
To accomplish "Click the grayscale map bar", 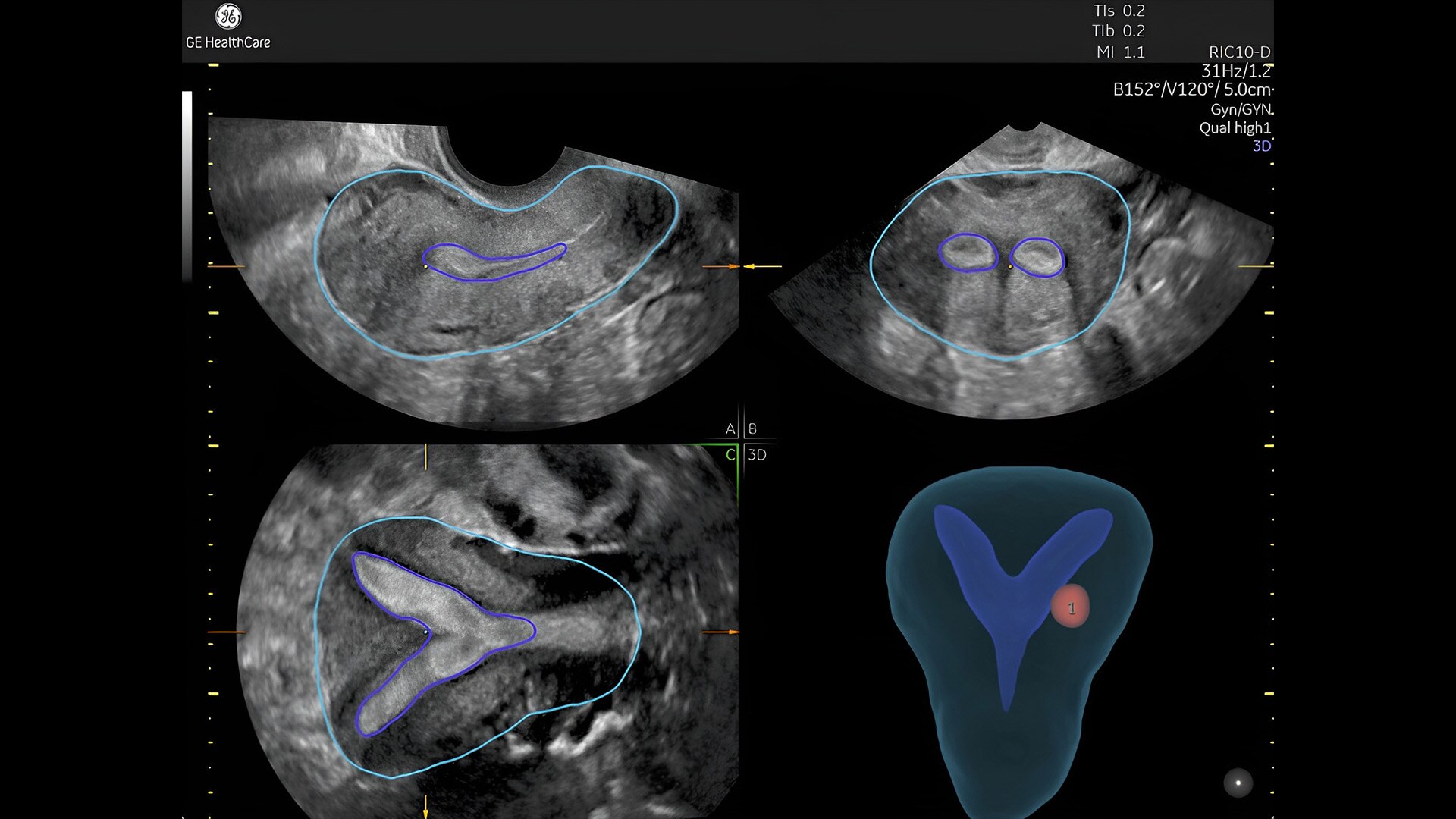I will (187, 186).
